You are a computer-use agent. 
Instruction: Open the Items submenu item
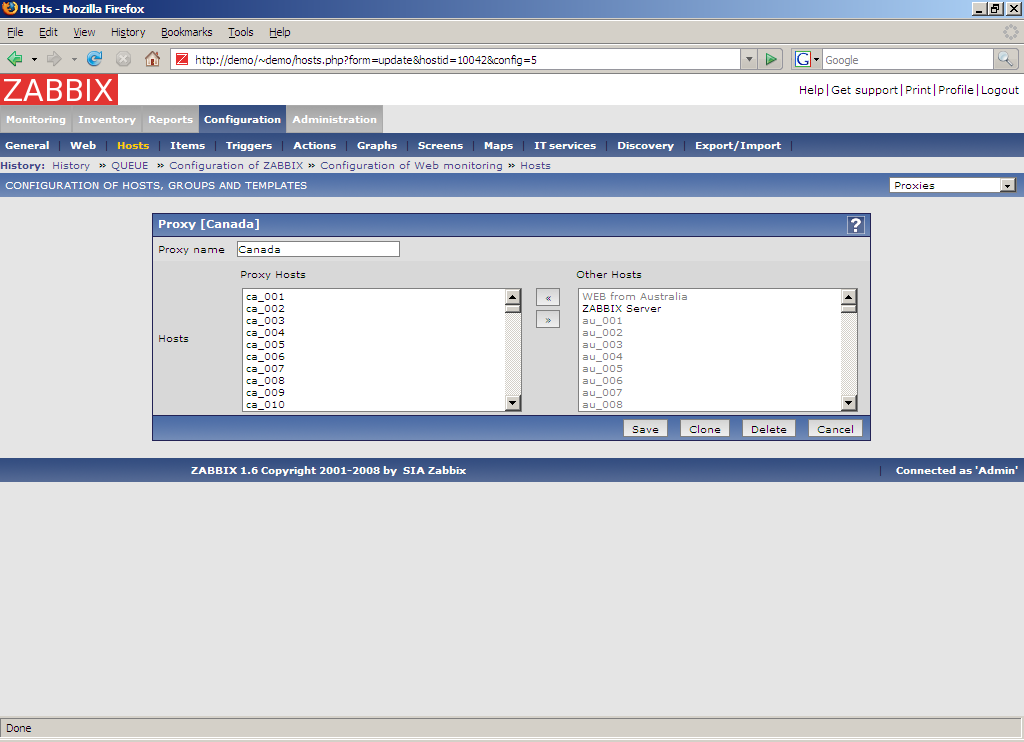[x=187, y=146]
